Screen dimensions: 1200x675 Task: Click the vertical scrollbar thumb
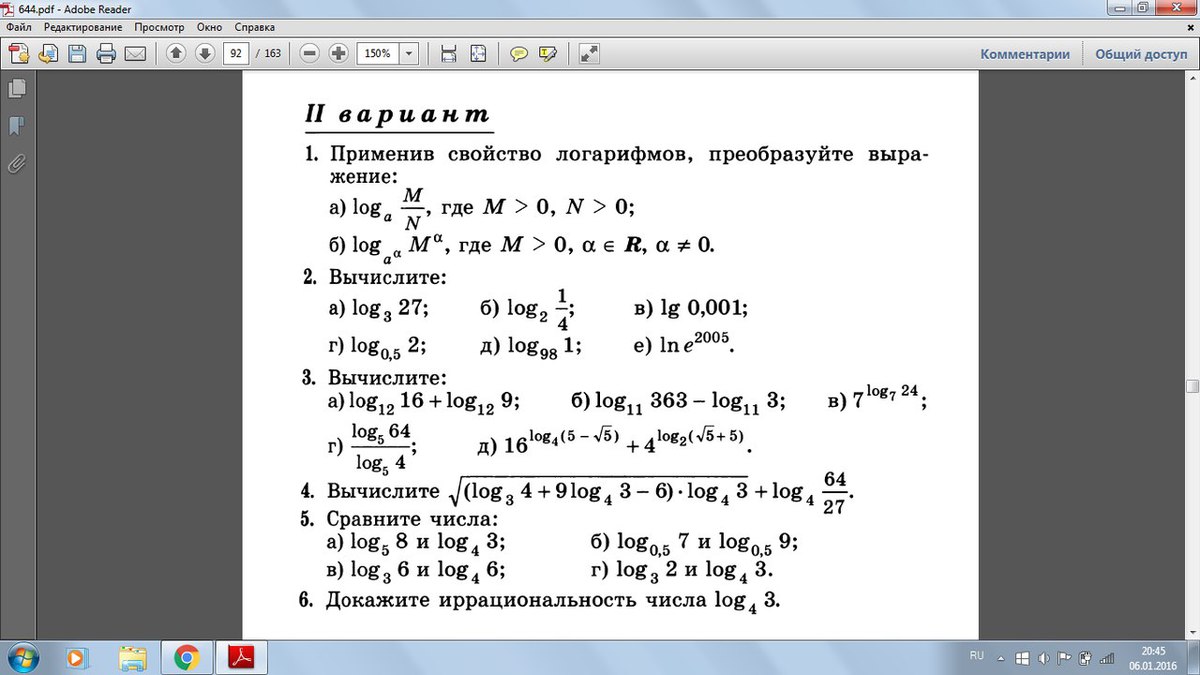coord(1192,386)
